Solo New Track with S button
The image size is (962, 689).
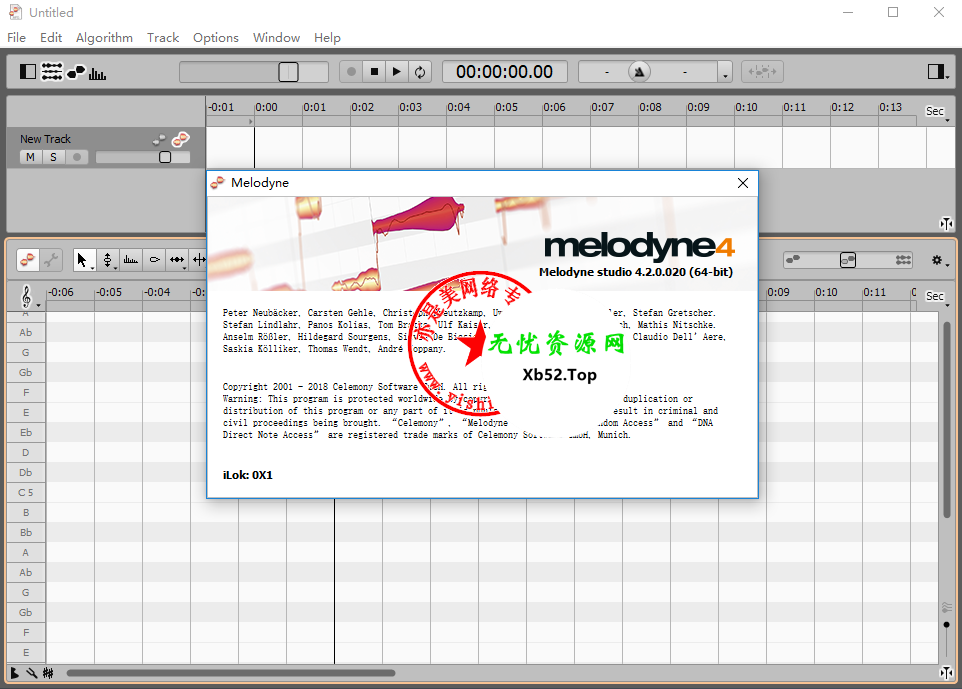(53, 157)
